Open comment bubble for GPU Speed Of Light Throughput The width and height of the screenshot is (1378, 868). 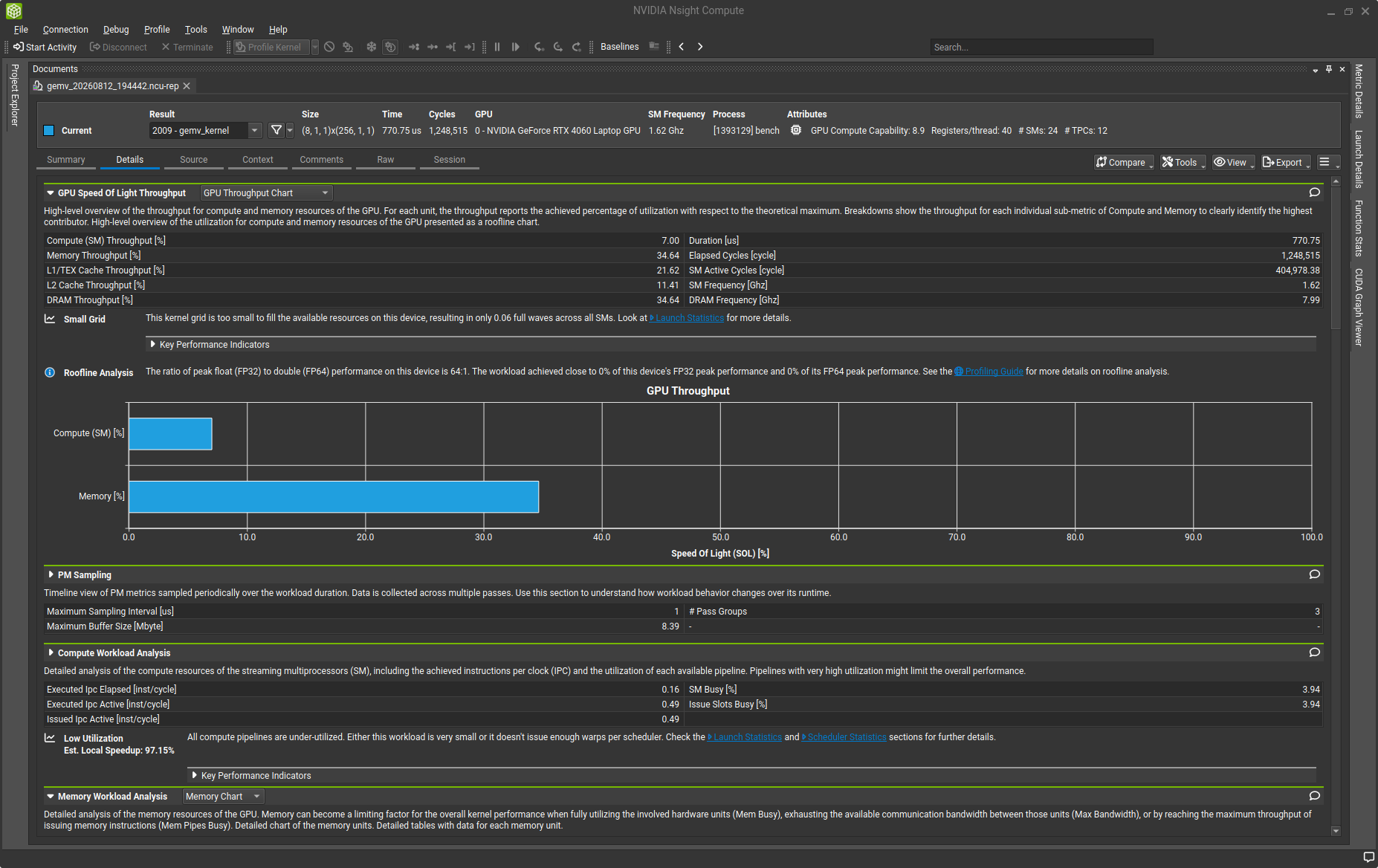[x=1315, y=192]
